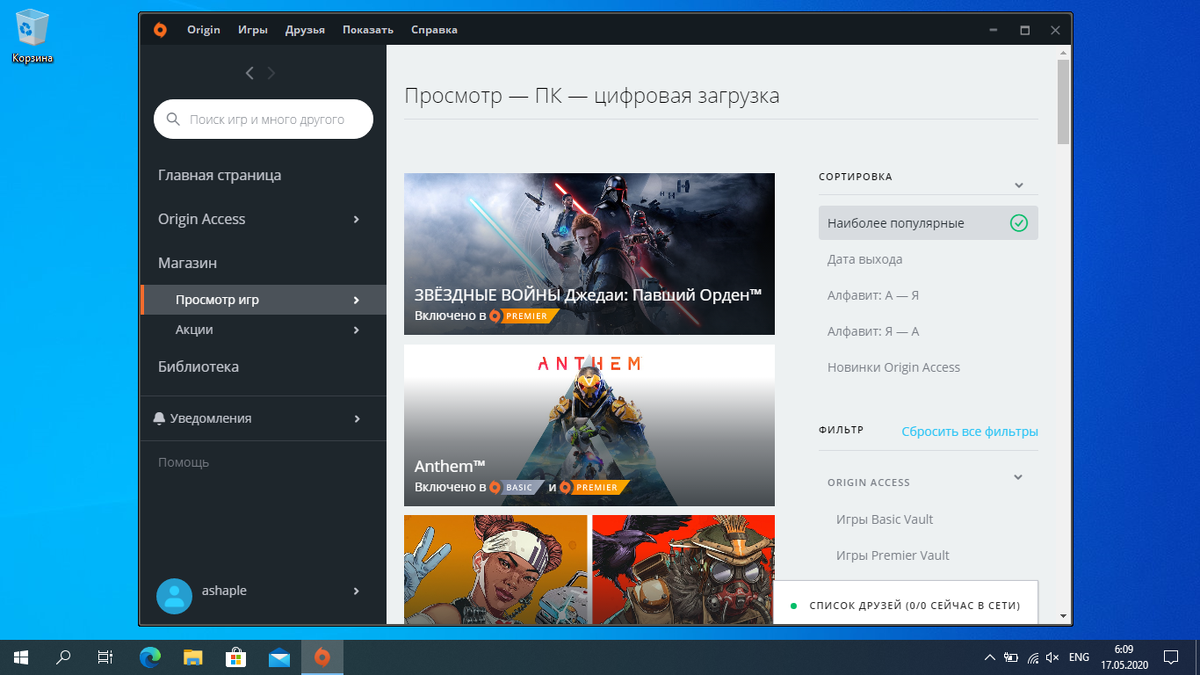1200x675 pixels.
Task: Collapse the Сортировка section chevron
Action: [x=1018, y=185]
